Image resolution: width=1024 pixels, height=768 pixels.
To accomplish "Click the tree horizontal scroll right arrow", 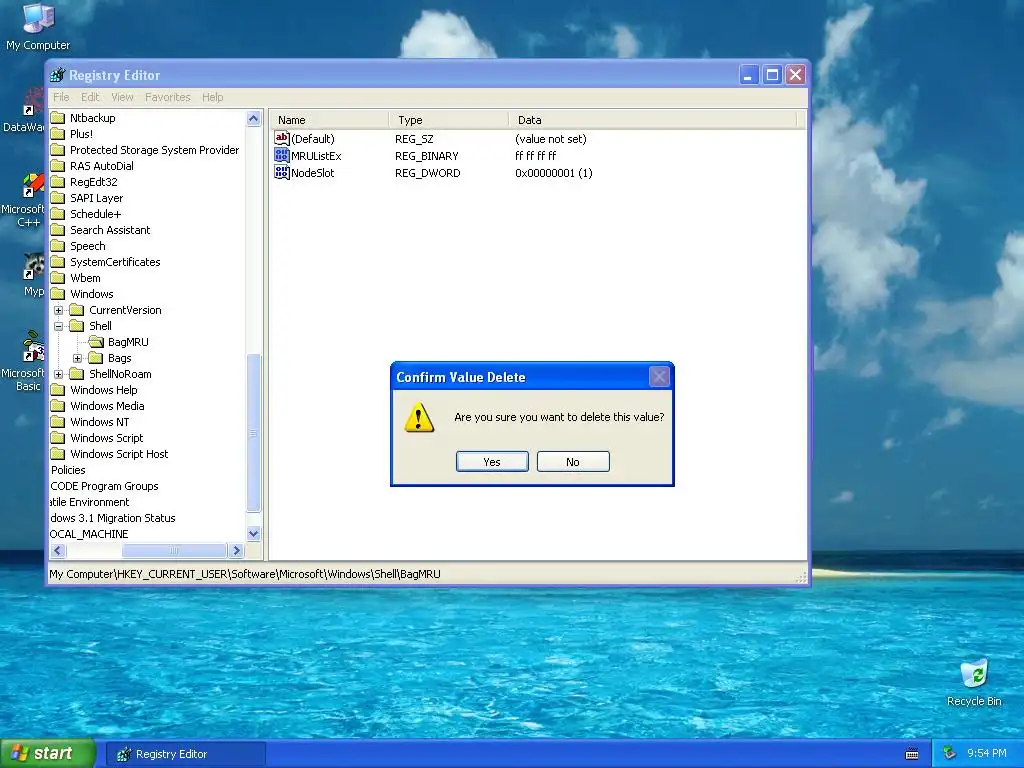I will point(236,551).
